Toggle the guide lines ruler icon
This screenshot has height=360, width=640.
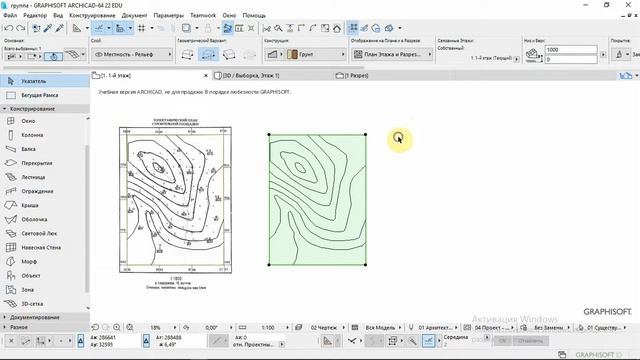pos(76,28)
